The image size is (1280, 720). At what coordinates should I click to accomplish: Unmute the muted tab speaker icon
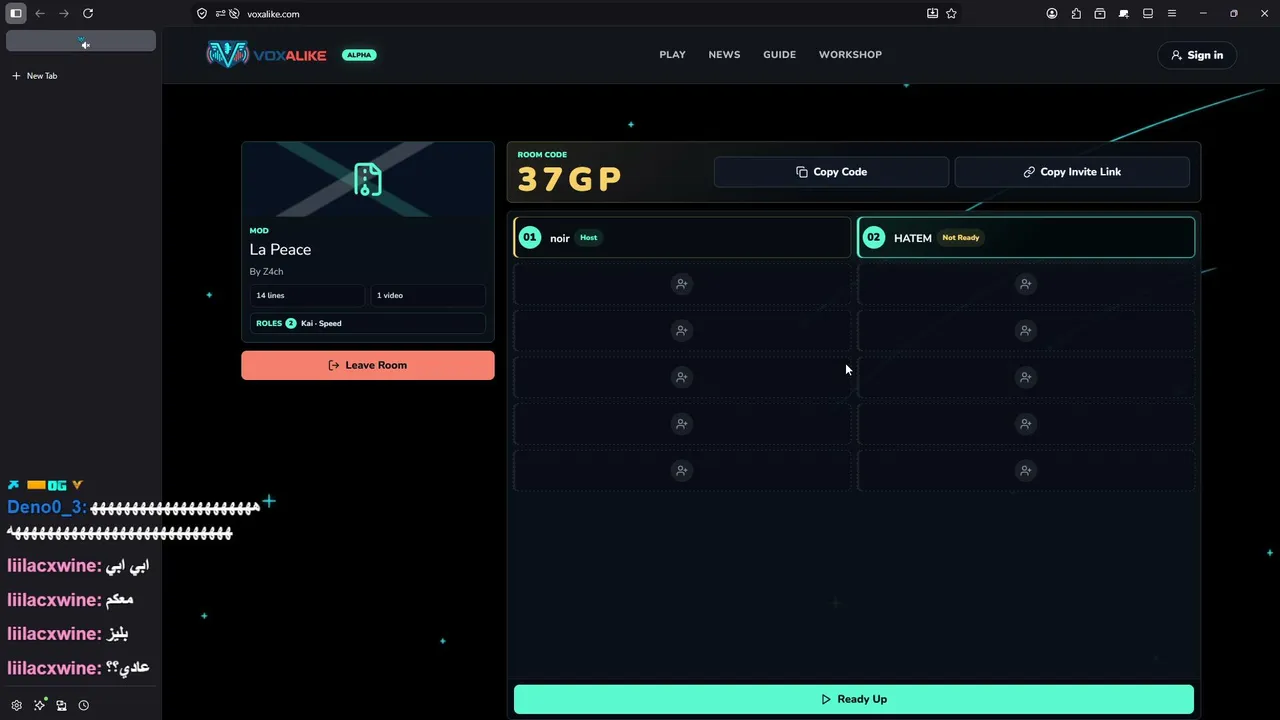coord(85,43)
